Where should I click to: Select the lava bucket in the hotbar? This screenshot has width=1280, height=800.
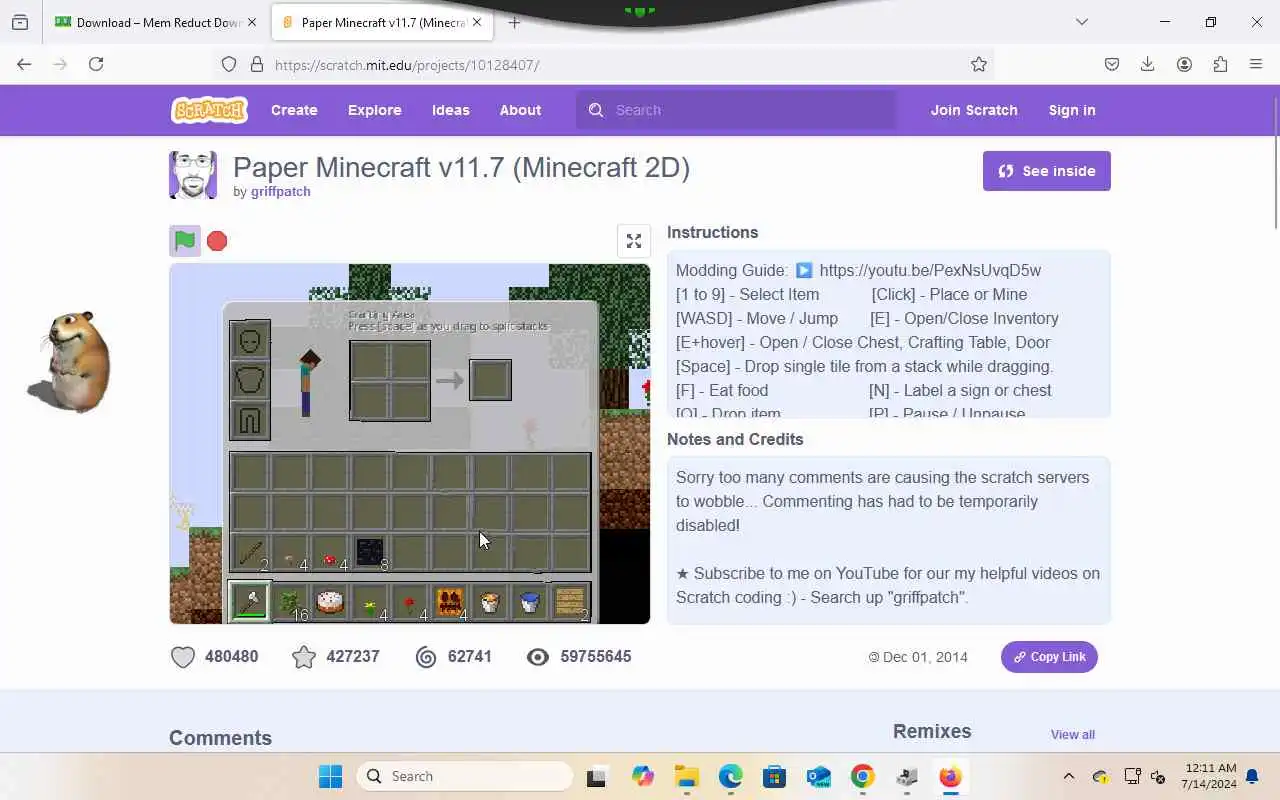490,602
